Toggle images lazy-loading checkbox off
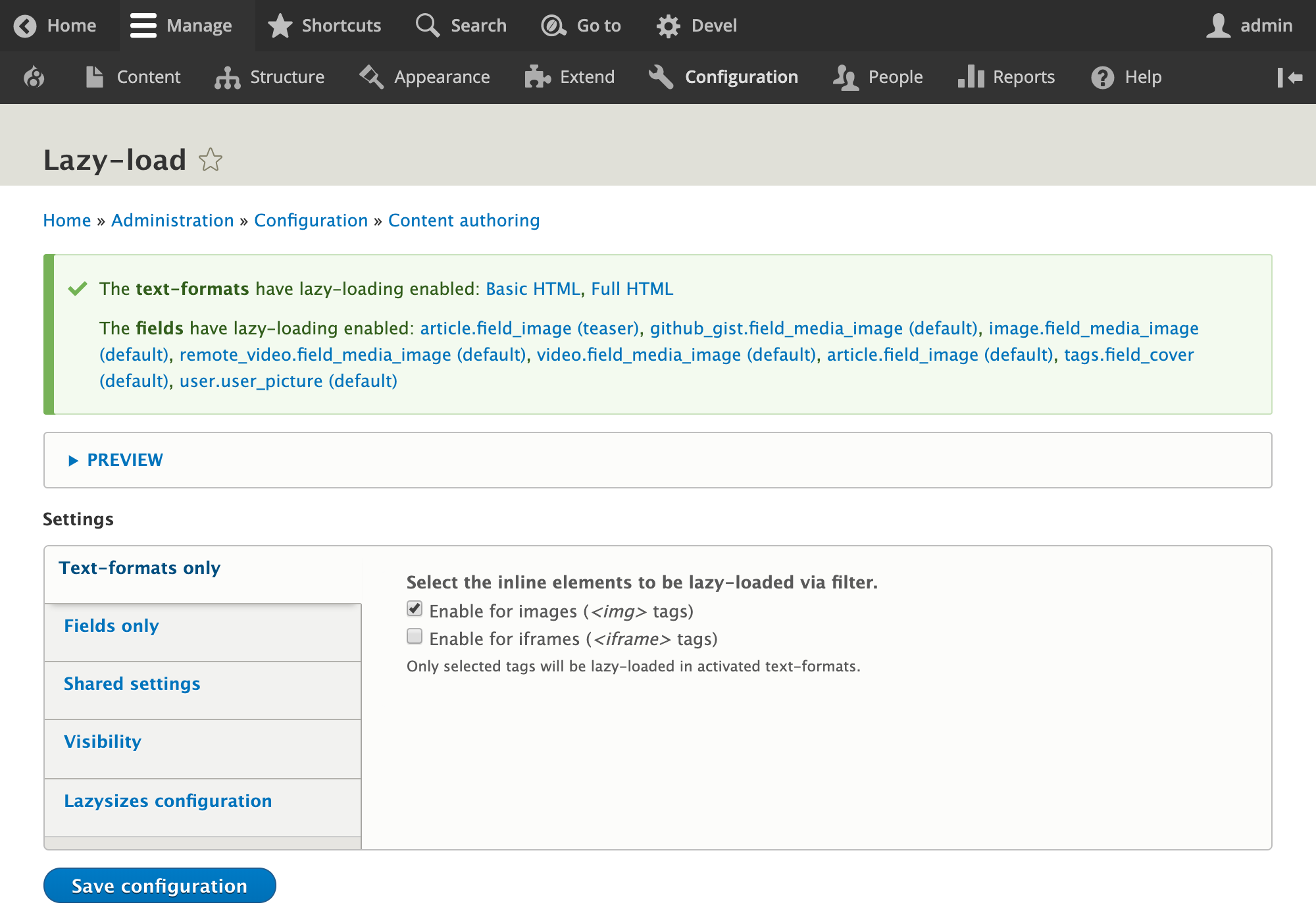Screen dimensions: 1316x913 click(415, 609)
